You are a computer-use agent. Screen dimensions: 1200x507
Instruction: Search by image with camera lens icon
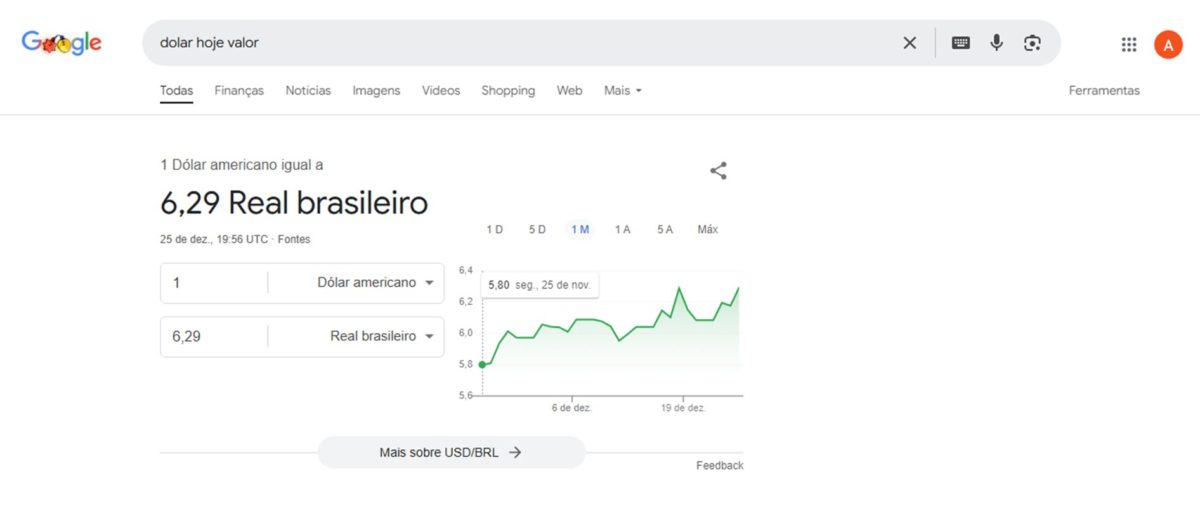[1032, 43]
